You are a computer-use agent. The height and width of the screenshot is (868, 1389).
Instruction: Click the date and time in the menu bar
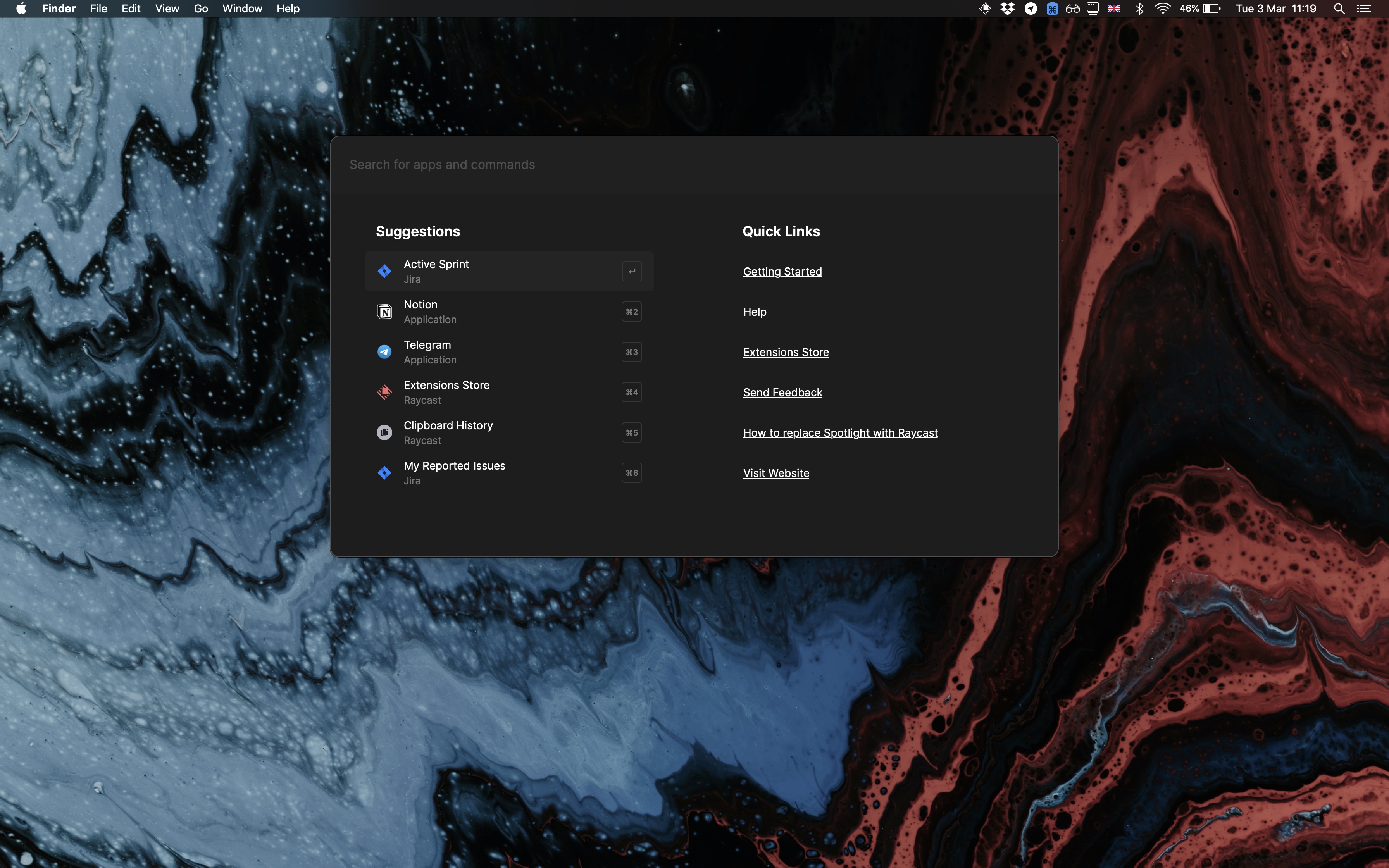[x=1276, y=9]
